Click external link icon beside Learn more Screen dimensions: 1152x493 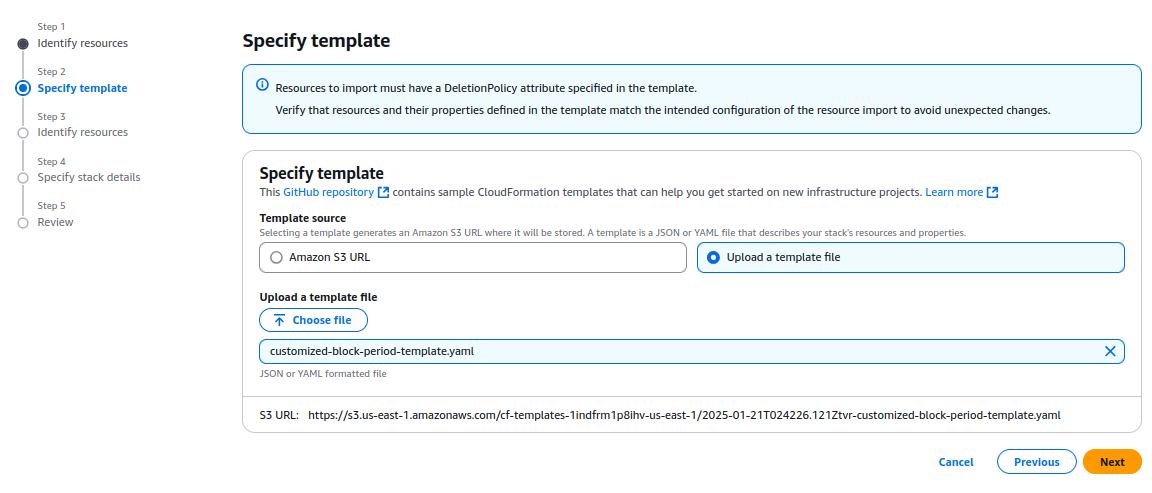[x=993, y=192]
